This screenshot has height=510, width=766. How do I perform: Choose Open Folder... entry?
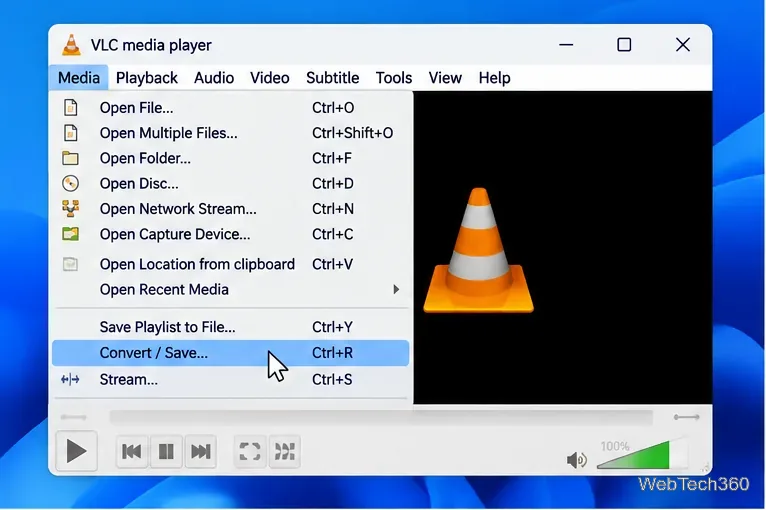pyautogui.click(x=231, y=158)
